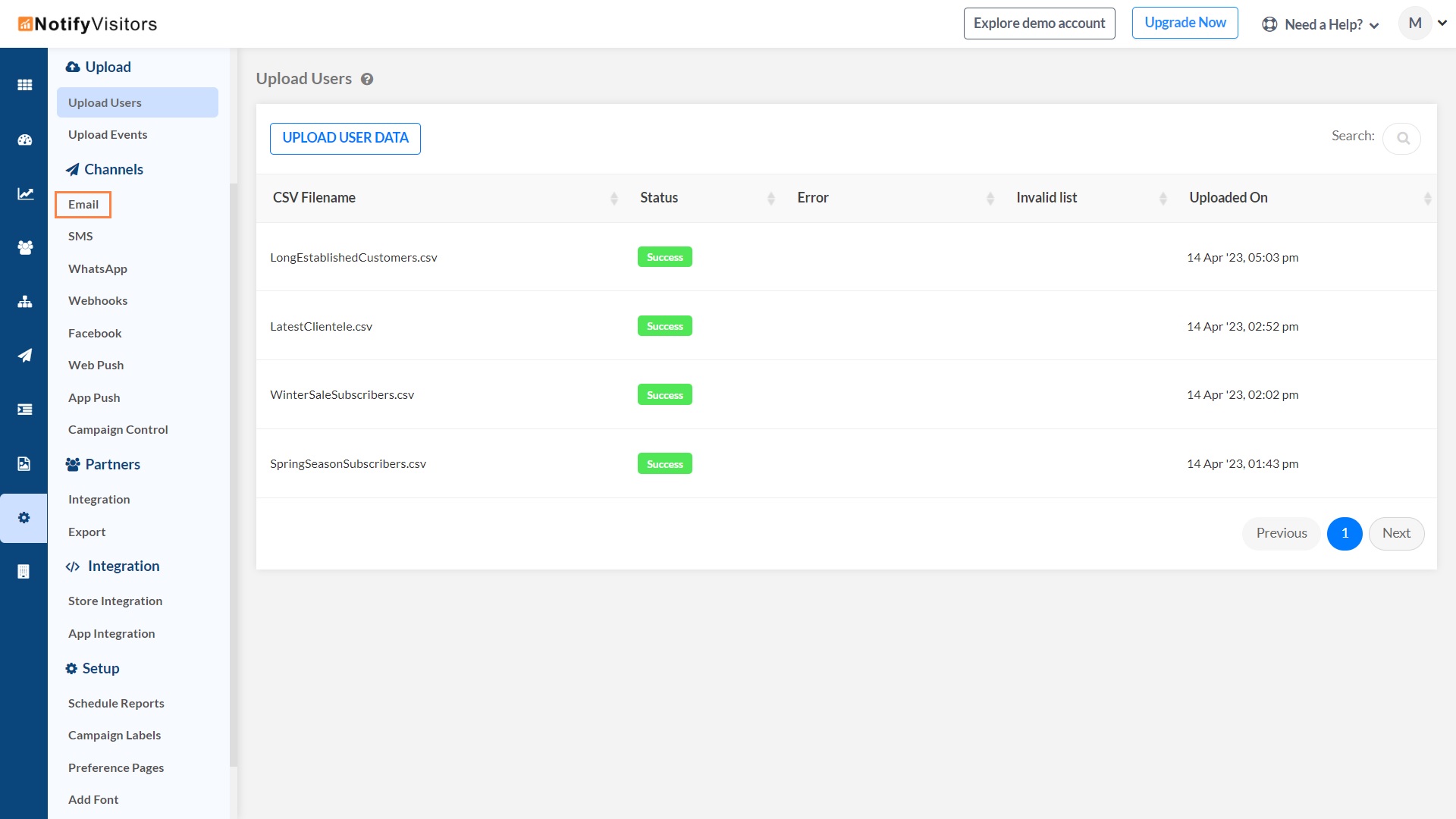Image resolution: width=1456 pixels, height=819 pixels.
Task: Click the help question mark beside Upload Users
Action: point(367,79)
